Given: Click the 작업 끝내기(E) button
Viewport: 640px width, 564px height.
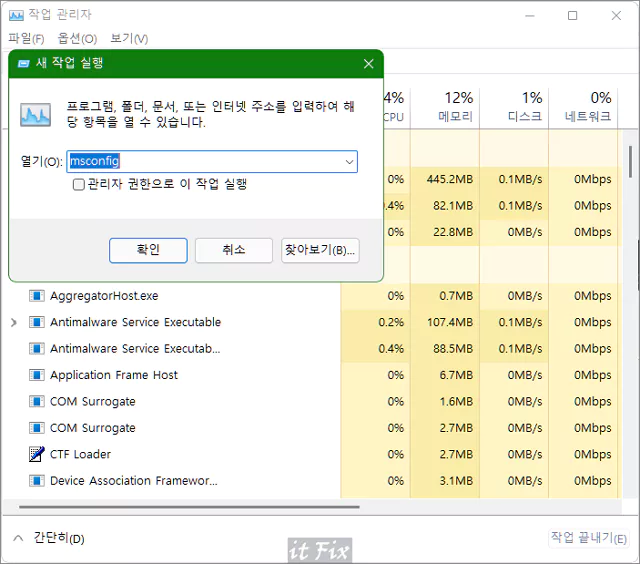Looking at the screenshot, I should click(588, 538).
